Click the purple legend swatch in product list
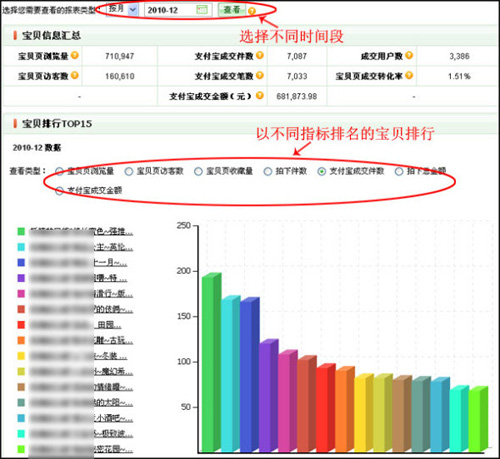Image resolution: width=500 pixels, height=459 pixels. click(x=21, y=278)
